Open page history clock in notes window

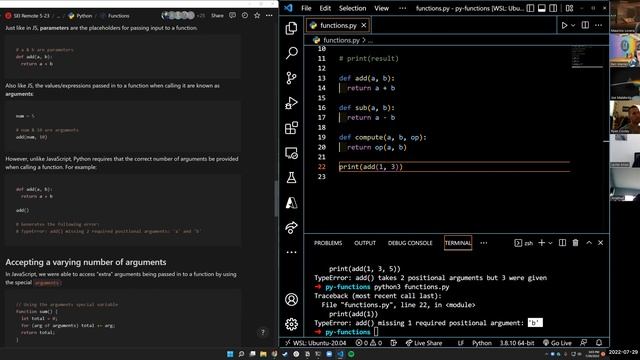click(244, 16)
